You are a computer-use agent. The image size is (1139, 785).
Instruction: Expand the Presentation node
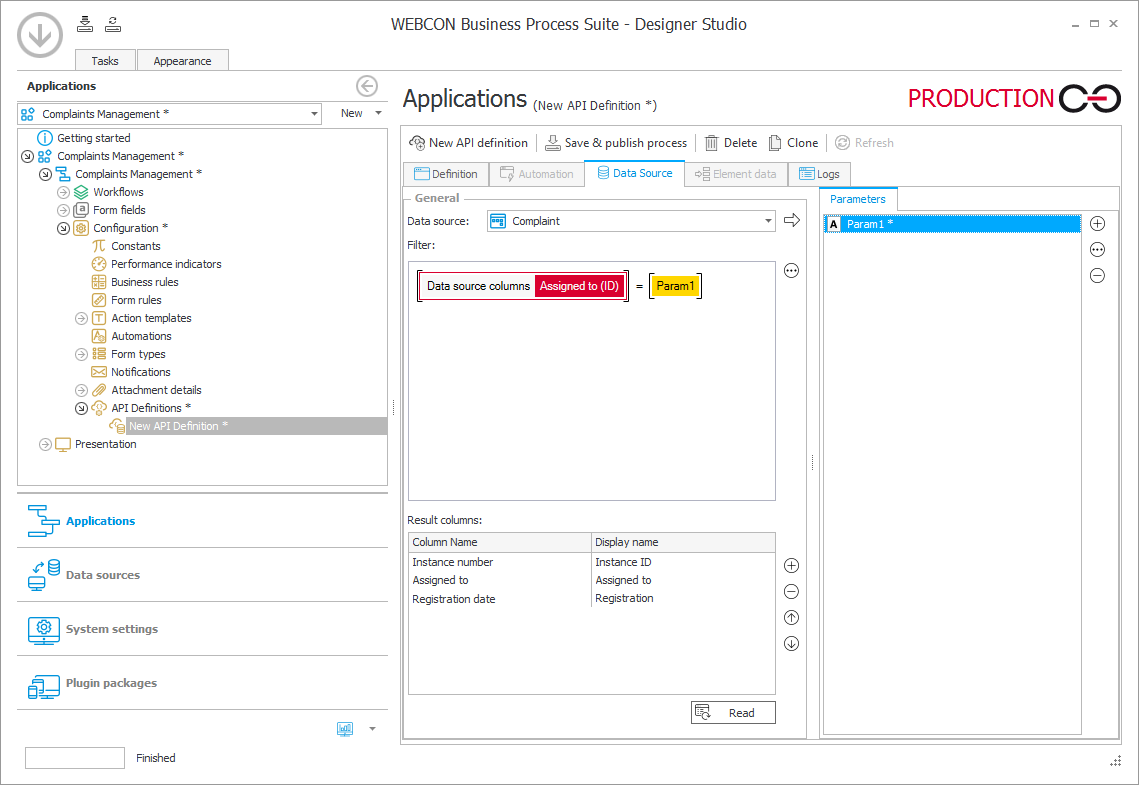click(45, 444)
